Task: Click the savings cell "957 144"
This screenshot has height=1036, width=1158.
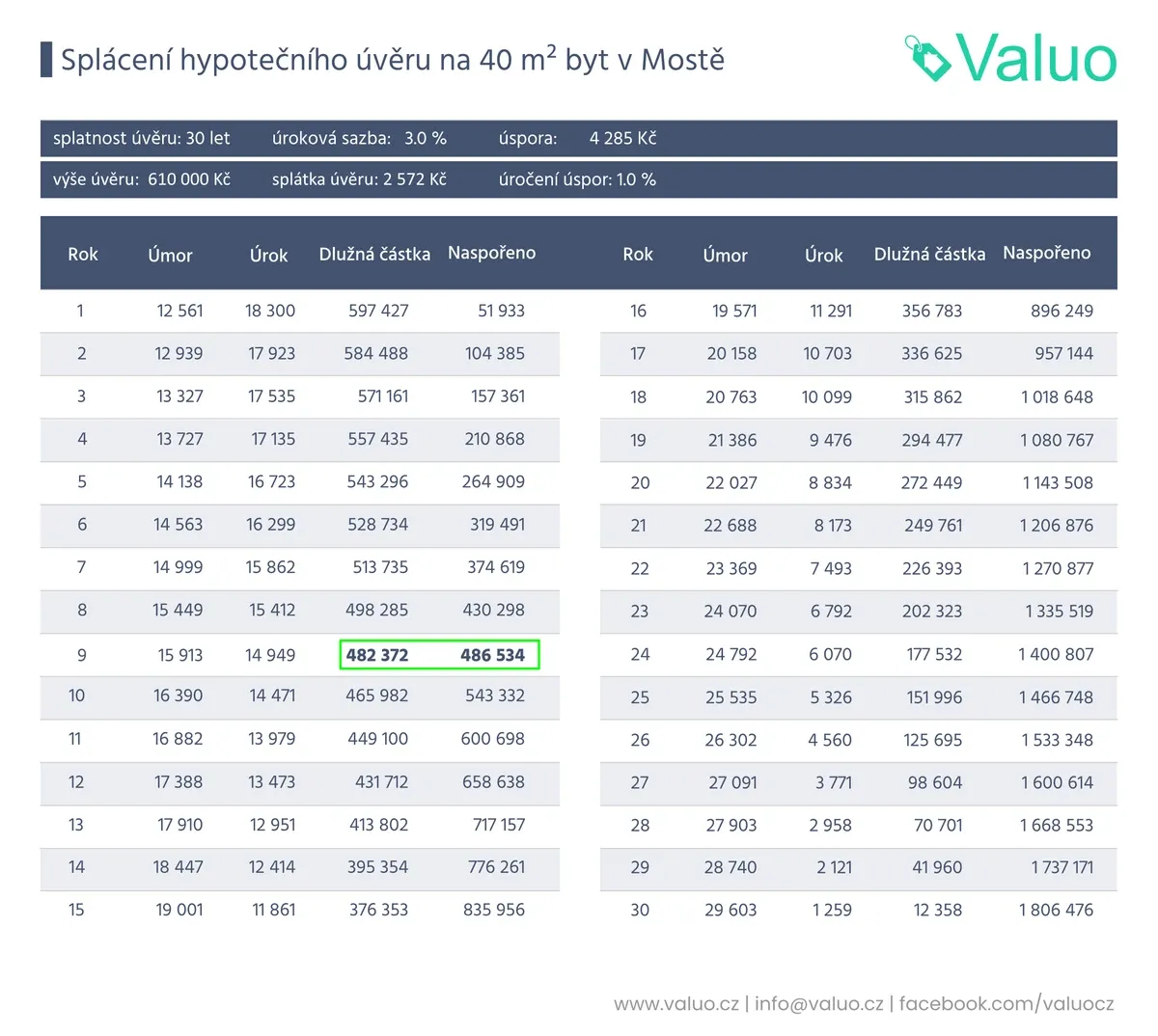Action: tap(1064, 353)
